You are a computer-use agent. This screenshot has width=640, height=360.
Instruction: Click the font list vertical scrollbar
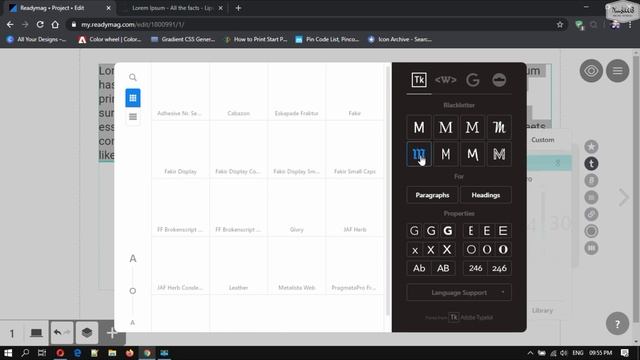click(x=388, y=191)
